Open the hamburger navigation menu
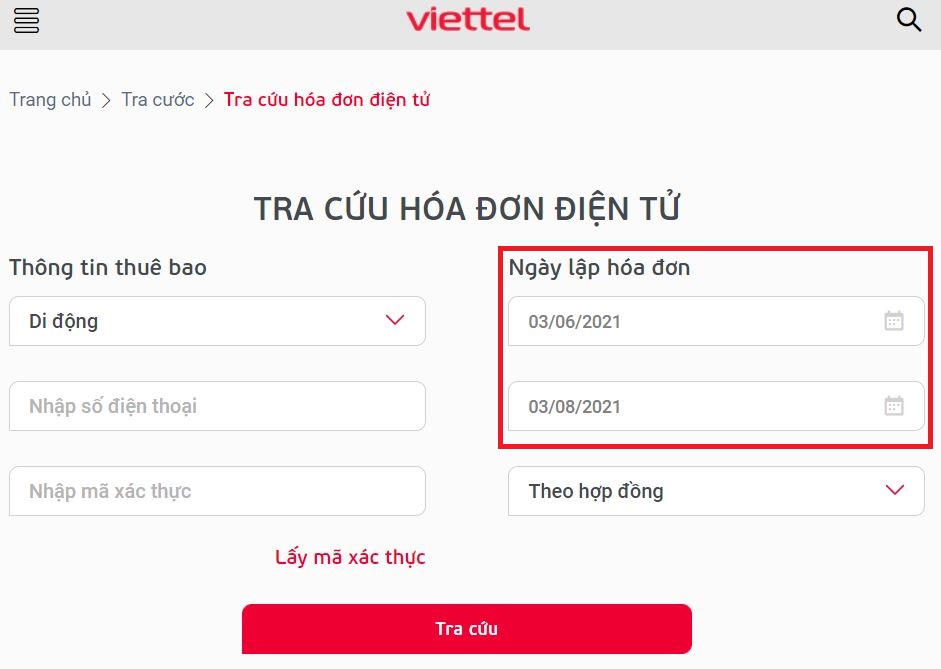The height and width of the screenshot is (669, 941). [26, 20]
